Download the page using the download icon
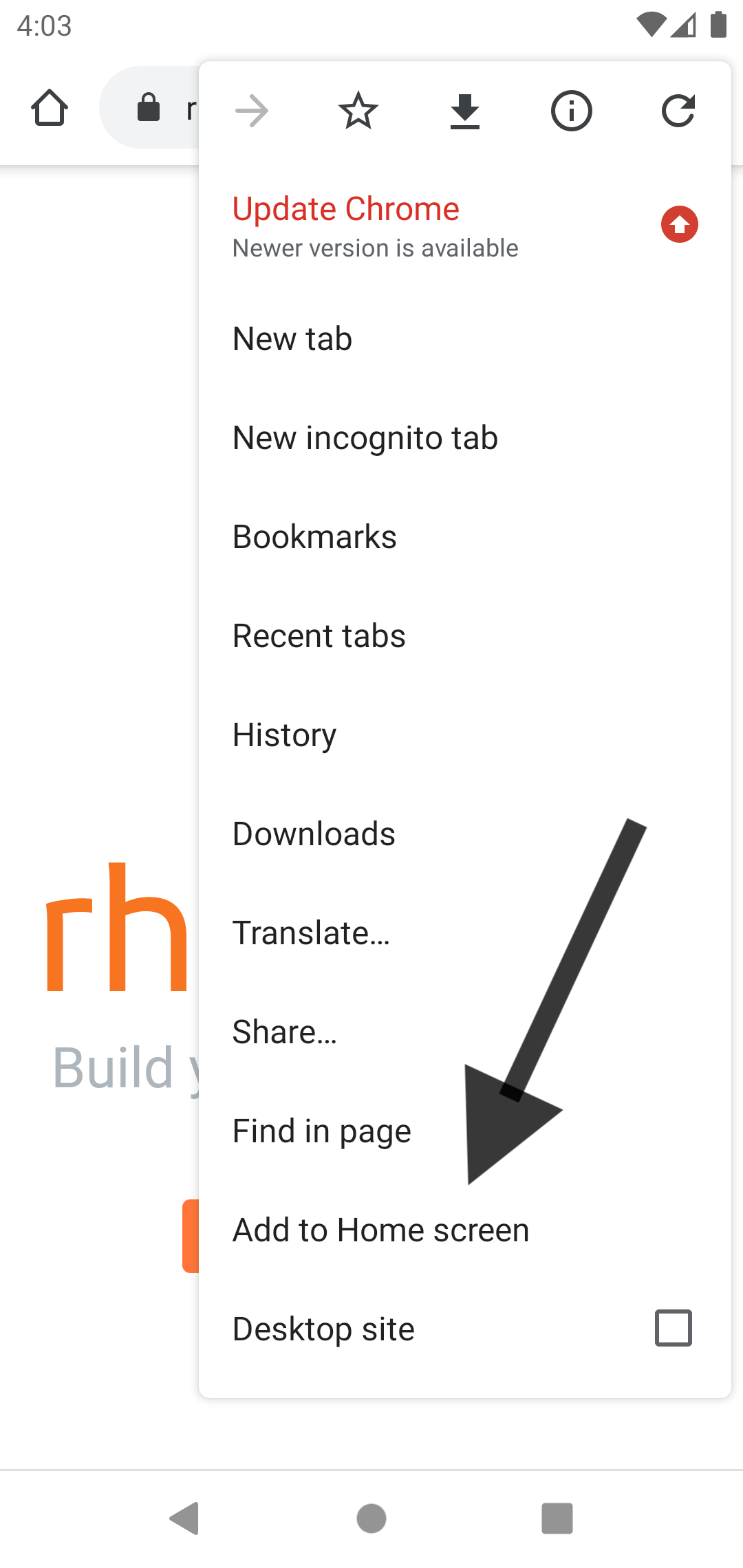This screenshot has width=743, height=1568. [465, 111]
